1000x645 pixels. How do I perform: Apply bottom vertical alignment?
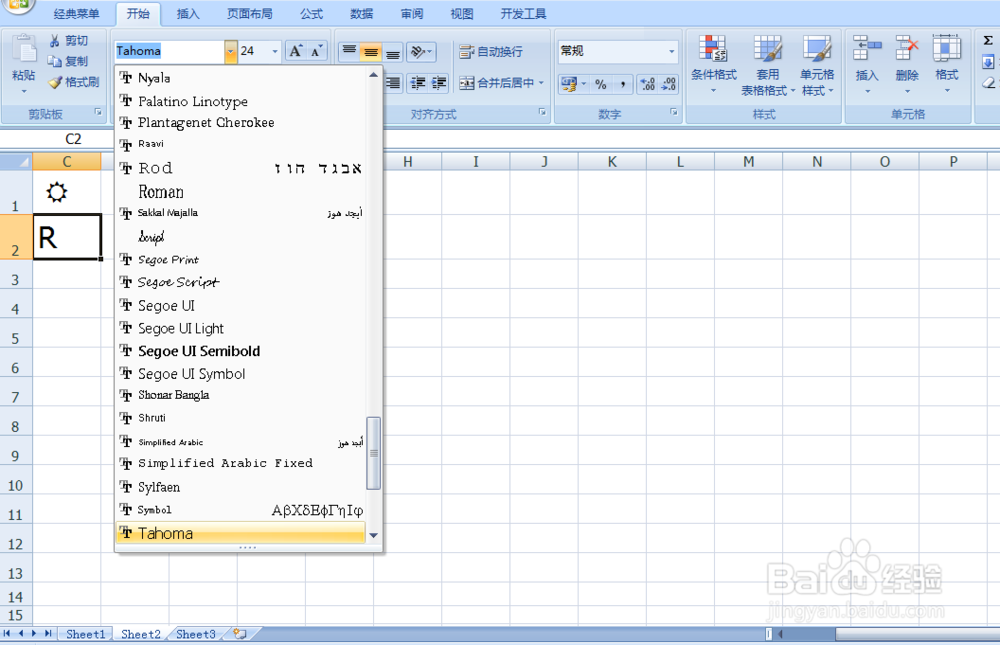[x=393, y=51]
